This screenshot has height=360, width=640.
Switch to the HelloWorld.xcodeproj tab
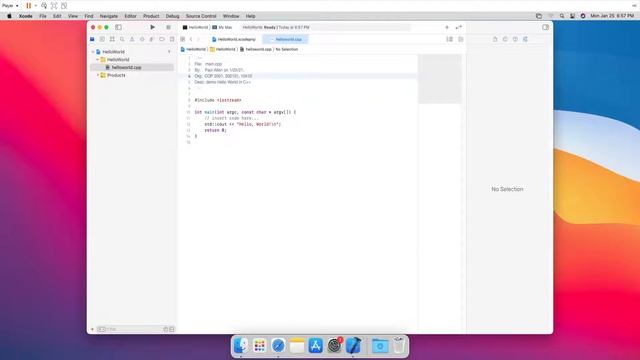[234, 39]
